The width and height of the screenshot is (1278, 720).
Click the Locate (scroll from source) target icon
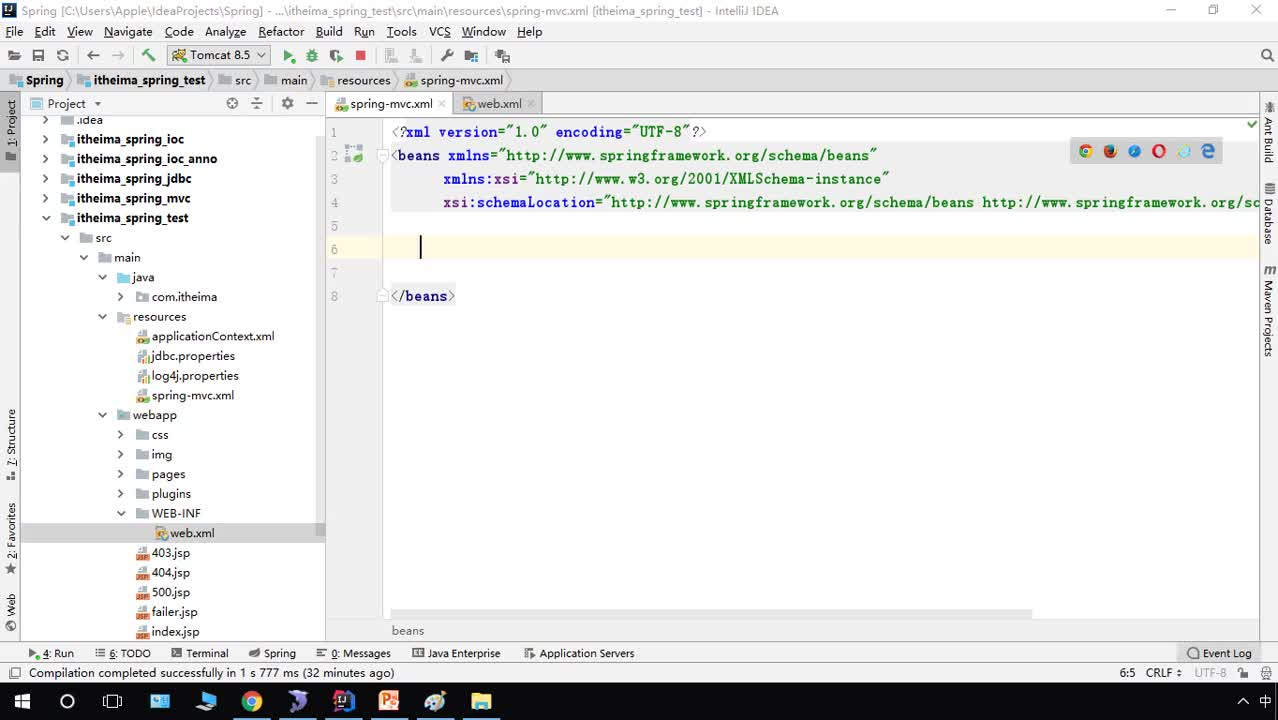point(232,103)
